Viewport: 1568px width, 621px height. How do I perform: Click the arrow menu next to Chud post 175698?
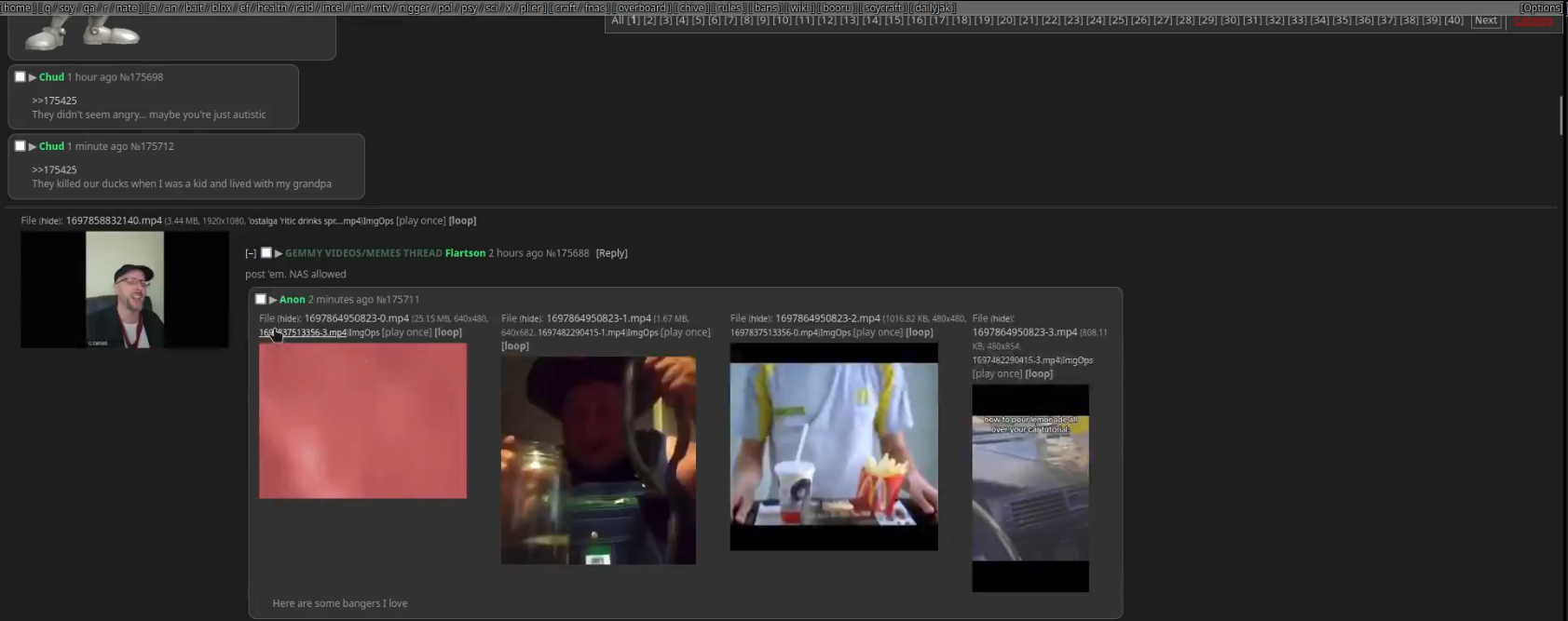(33, 77)
